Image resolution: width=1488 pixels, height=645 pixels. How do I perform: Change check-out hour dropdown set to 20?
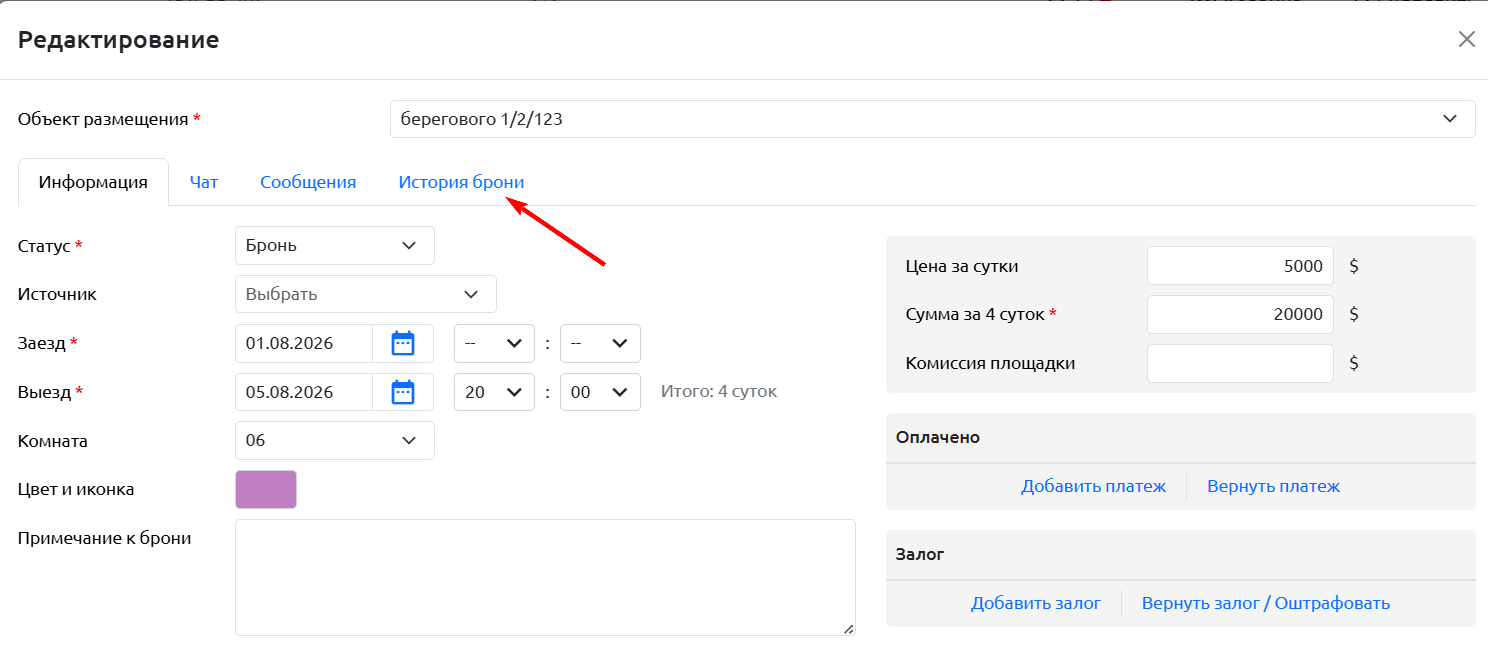pos(494,392)
